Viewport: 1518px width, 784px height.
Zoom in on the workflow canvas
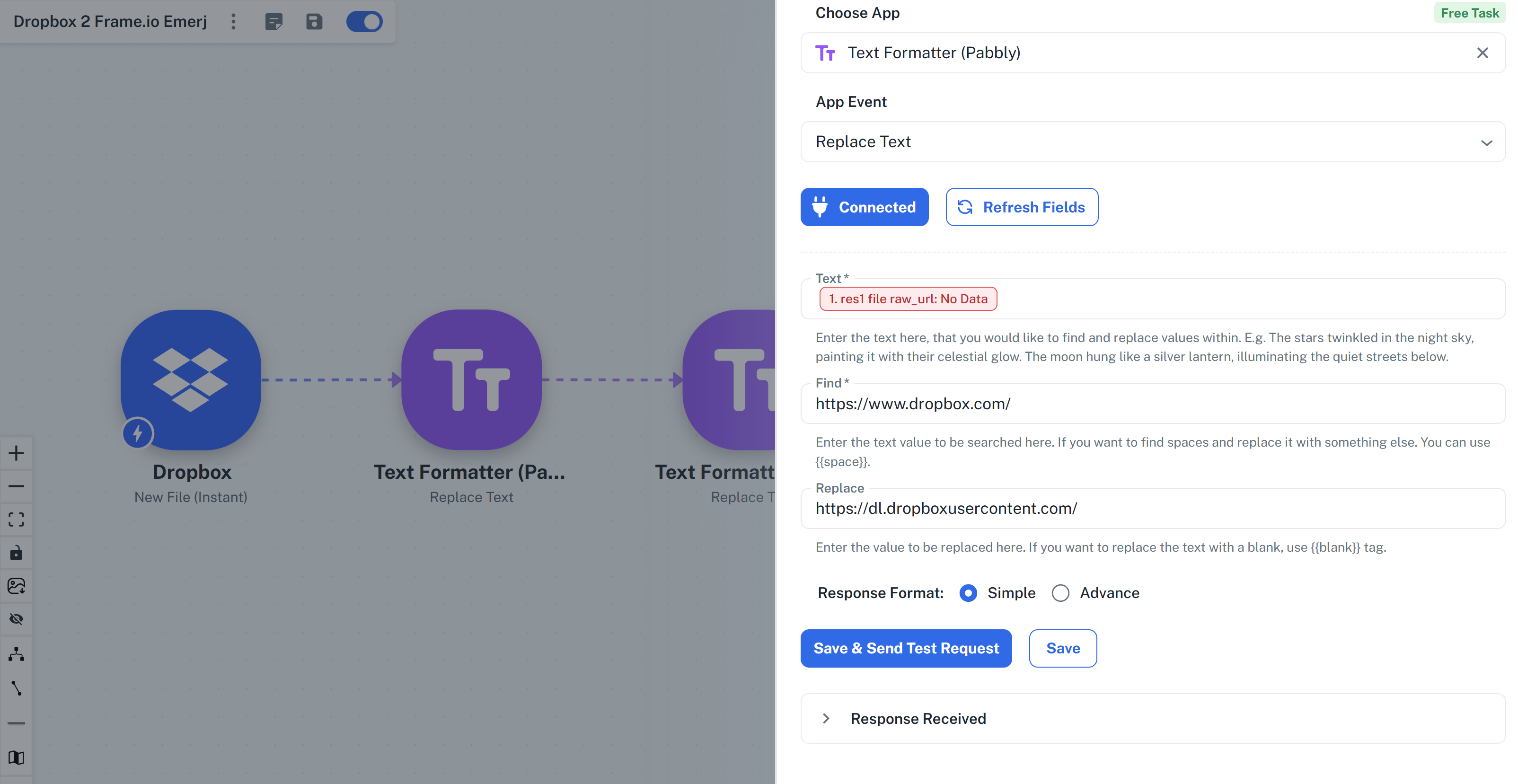point(17,453)
